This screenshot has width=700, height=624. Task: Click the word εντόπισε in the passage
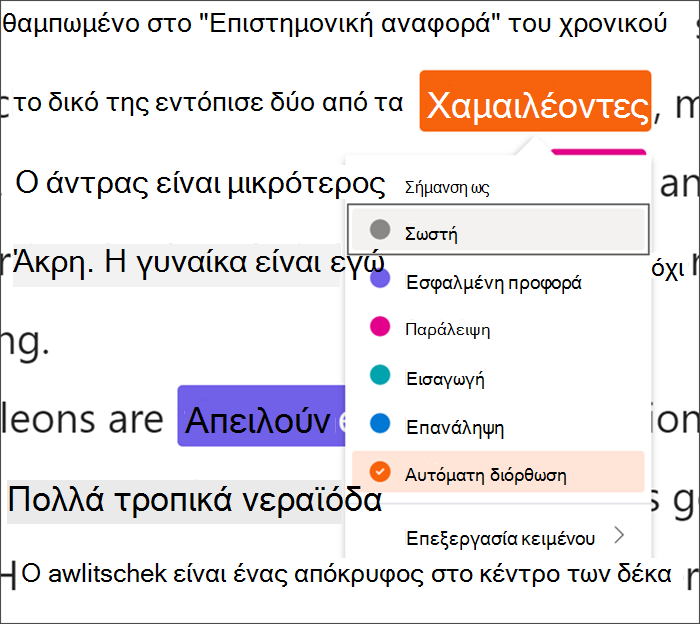209,103
